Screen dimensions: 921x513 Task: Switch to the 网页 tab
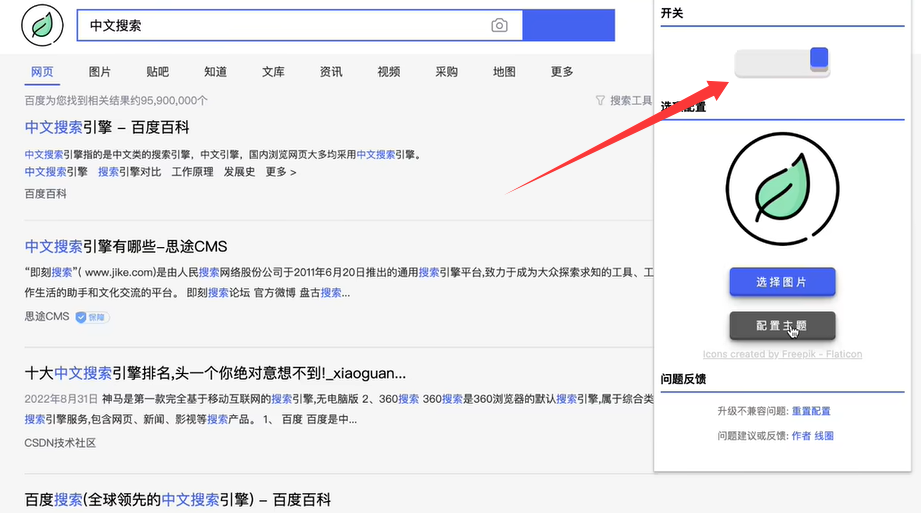(x=42, y=72)
